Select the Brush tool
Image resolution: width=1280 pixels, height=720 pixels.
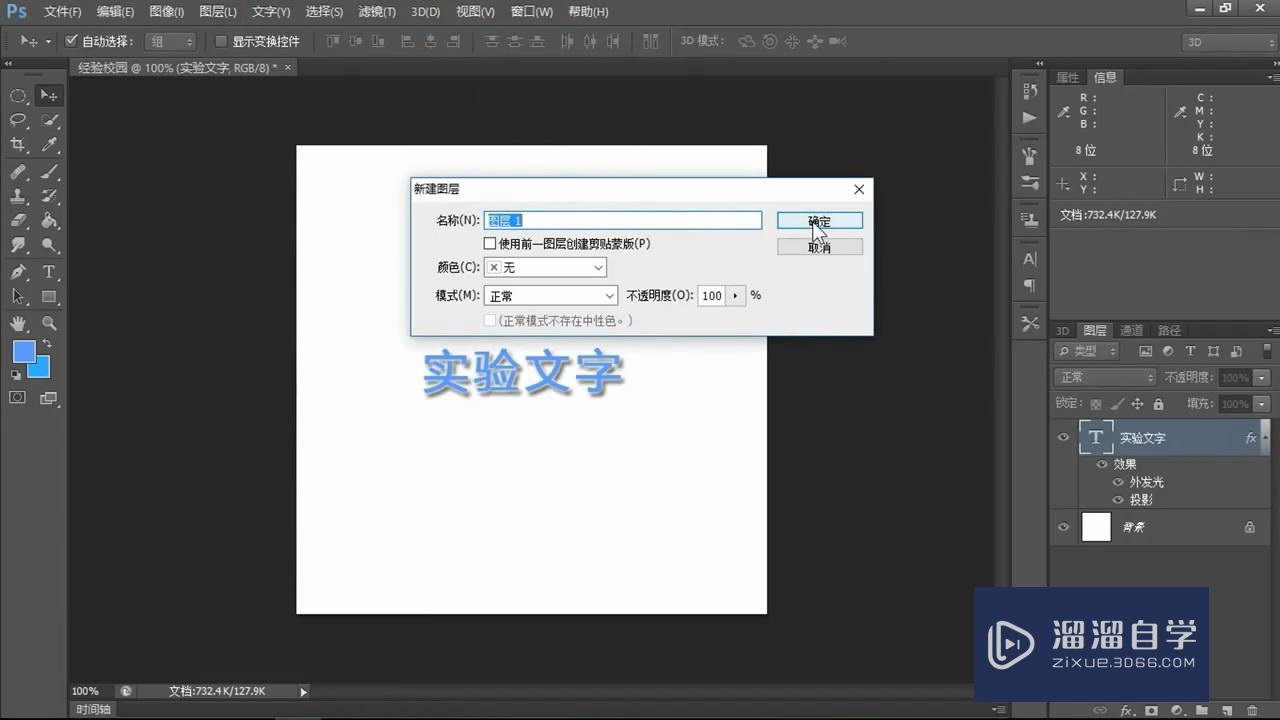tap(49, 171)
